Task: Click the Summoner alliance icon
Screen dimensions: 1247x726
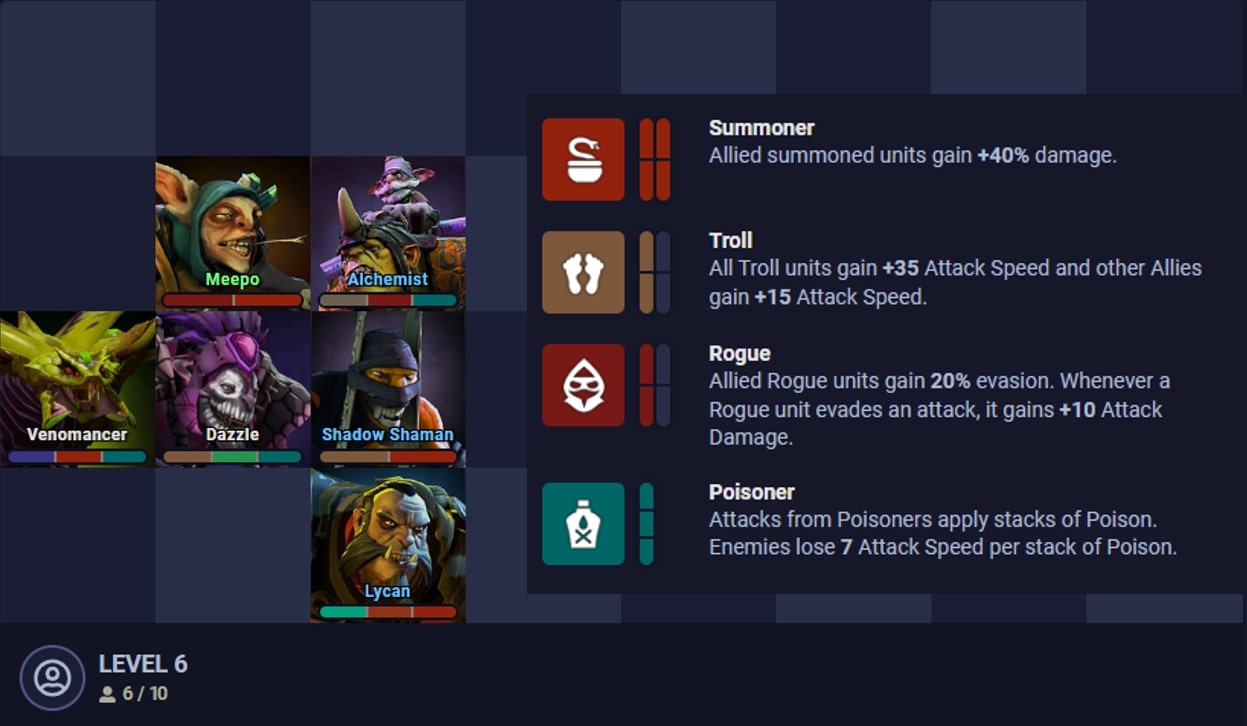Action: pos(583,159)
